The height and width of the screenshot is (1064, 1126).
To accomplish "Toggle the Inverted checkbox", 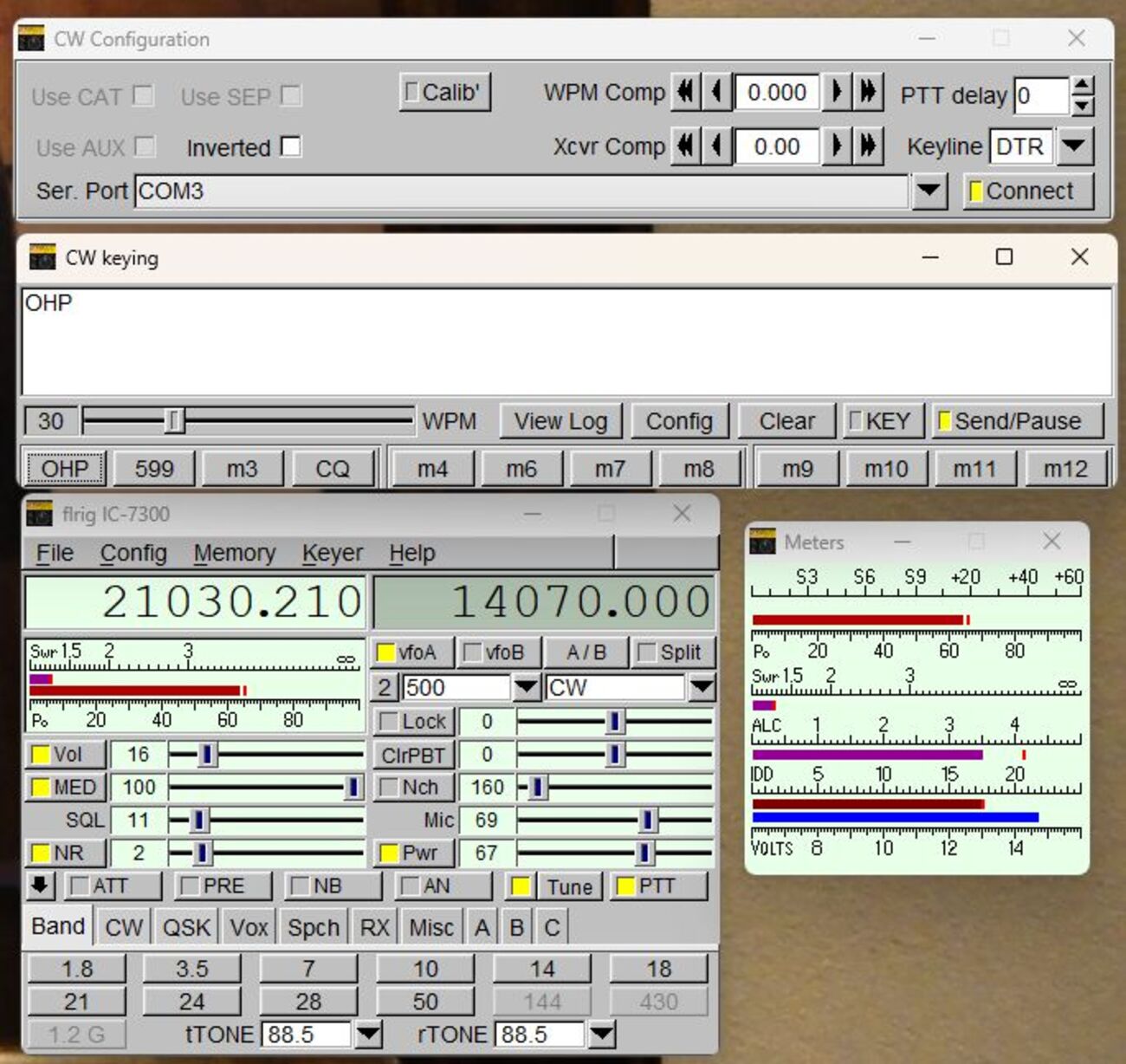I will pyautogui.click(x=292, y=146).
